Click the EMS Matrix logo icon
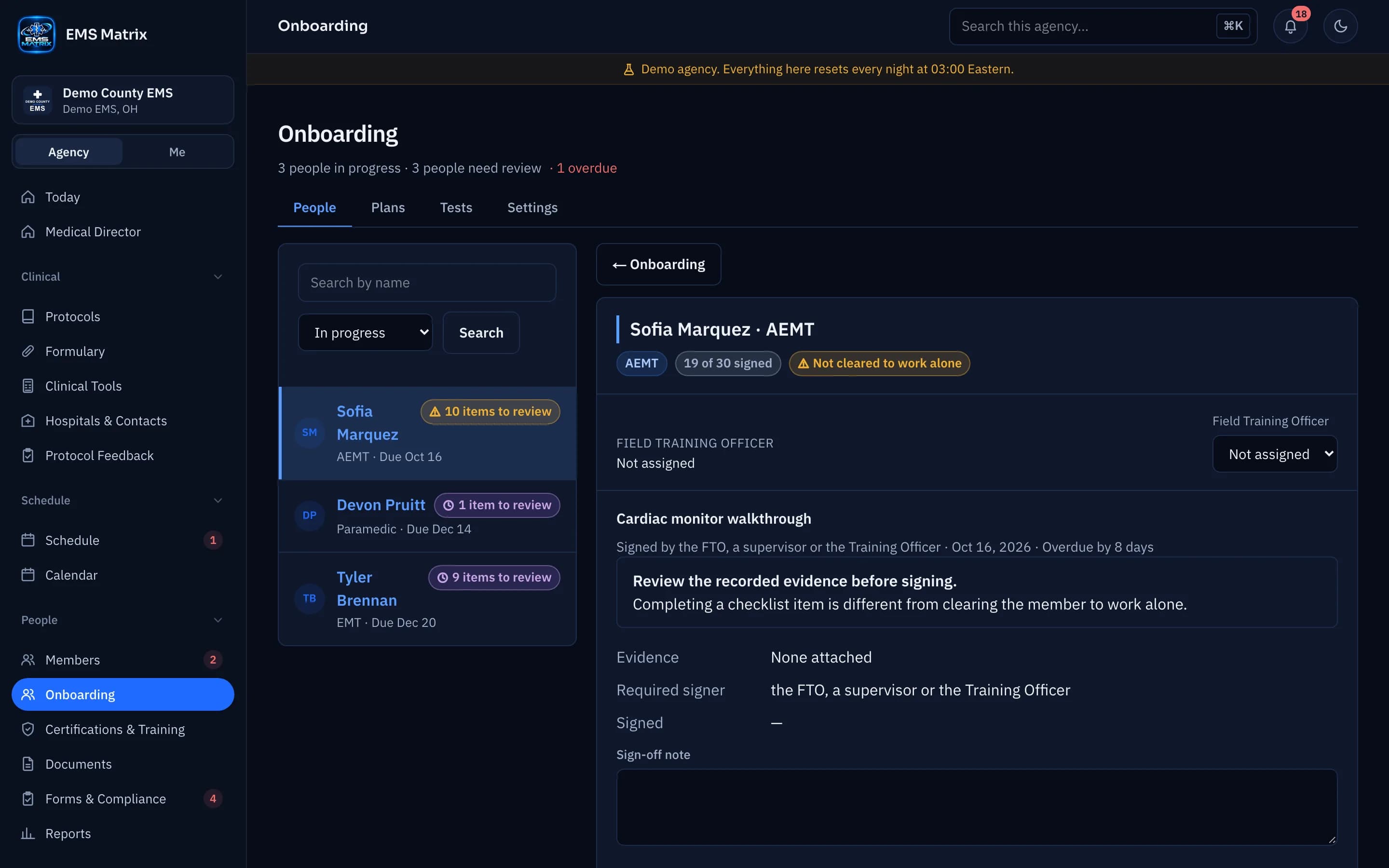 tap(36, 34)
